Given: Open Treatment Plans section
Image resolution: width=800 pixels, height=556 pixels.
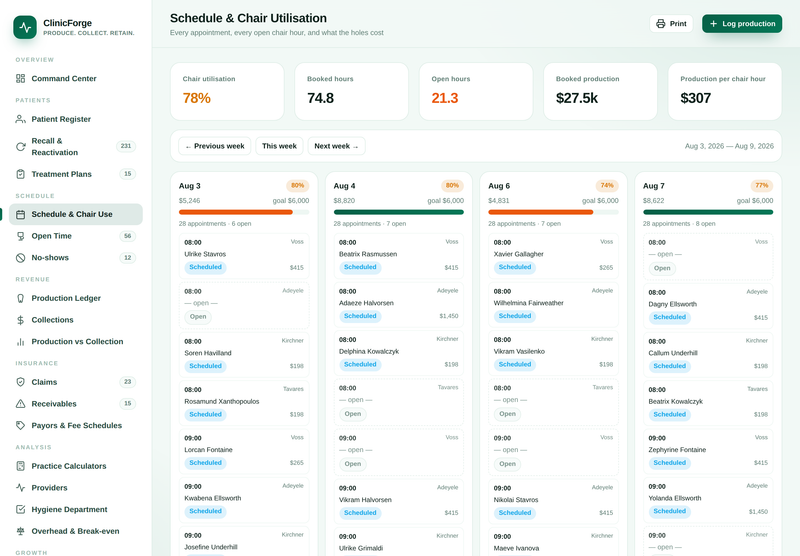Looking at the screenshot, I should [x=76, y=174].
